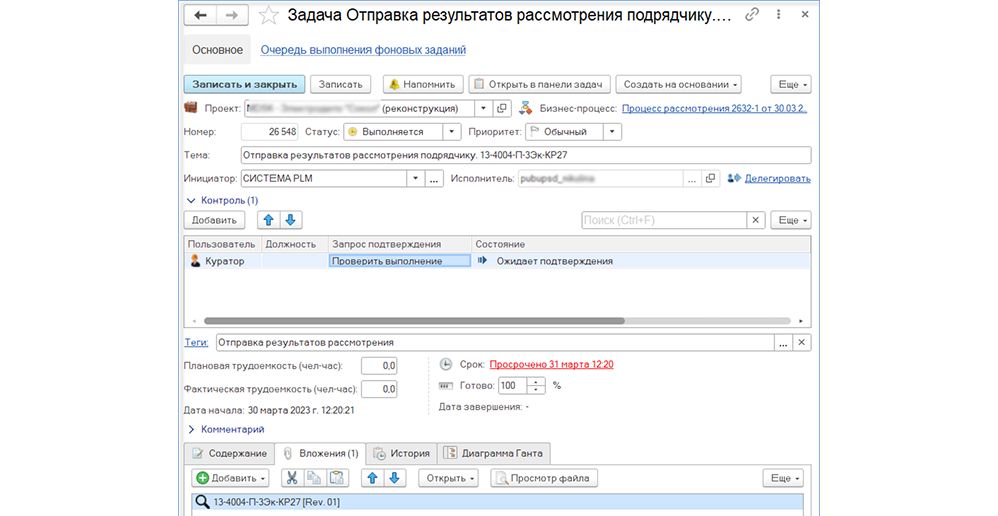The image size is (998, 516).
Task: Click the Напомнить button
Action: [x=423, y=84]
